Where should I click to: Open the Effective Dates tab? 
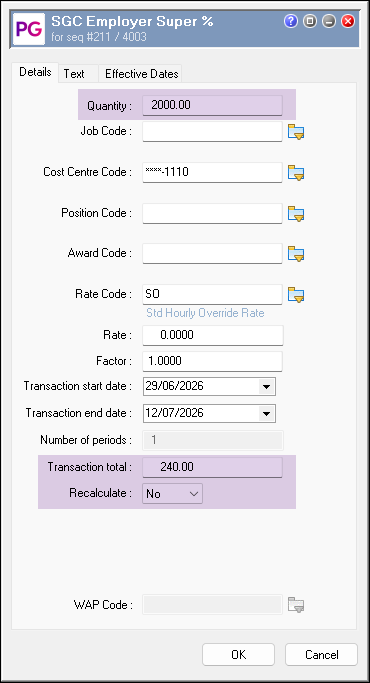click(141, 74)
